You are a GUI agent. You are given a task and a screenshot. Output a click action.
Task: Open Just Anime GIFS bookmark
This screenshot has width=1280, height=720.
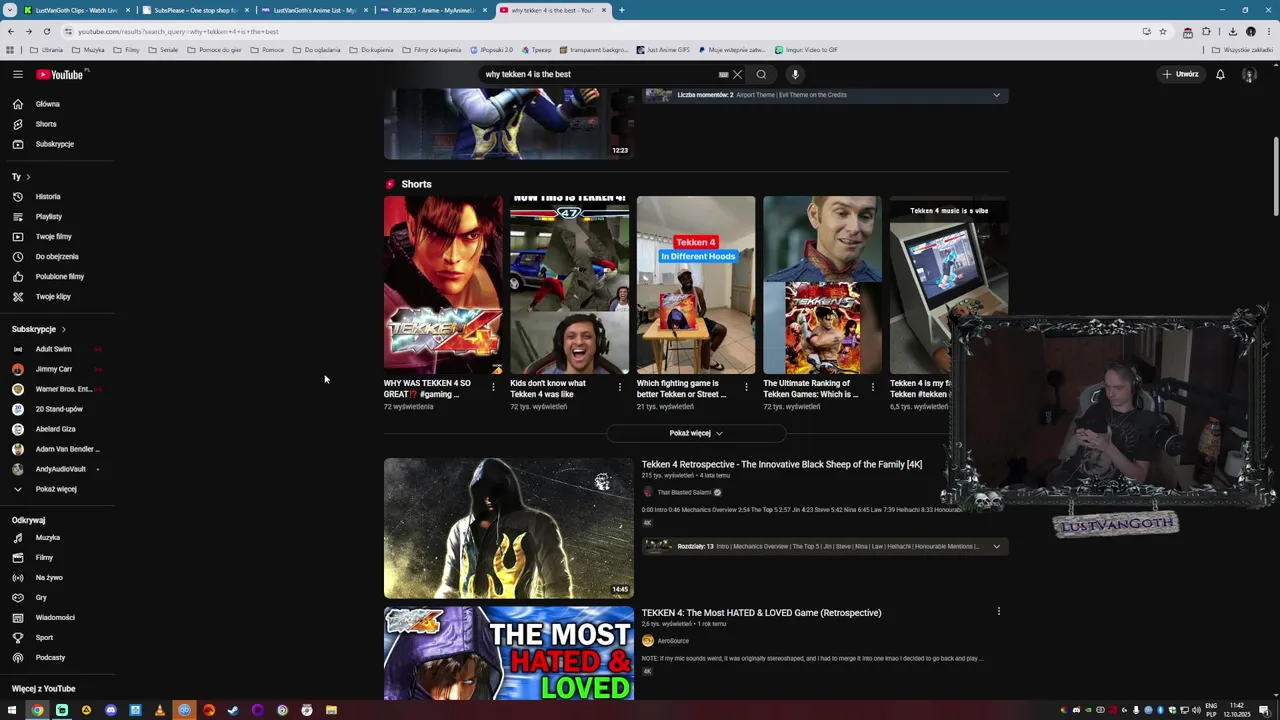[x=662, y=49]
